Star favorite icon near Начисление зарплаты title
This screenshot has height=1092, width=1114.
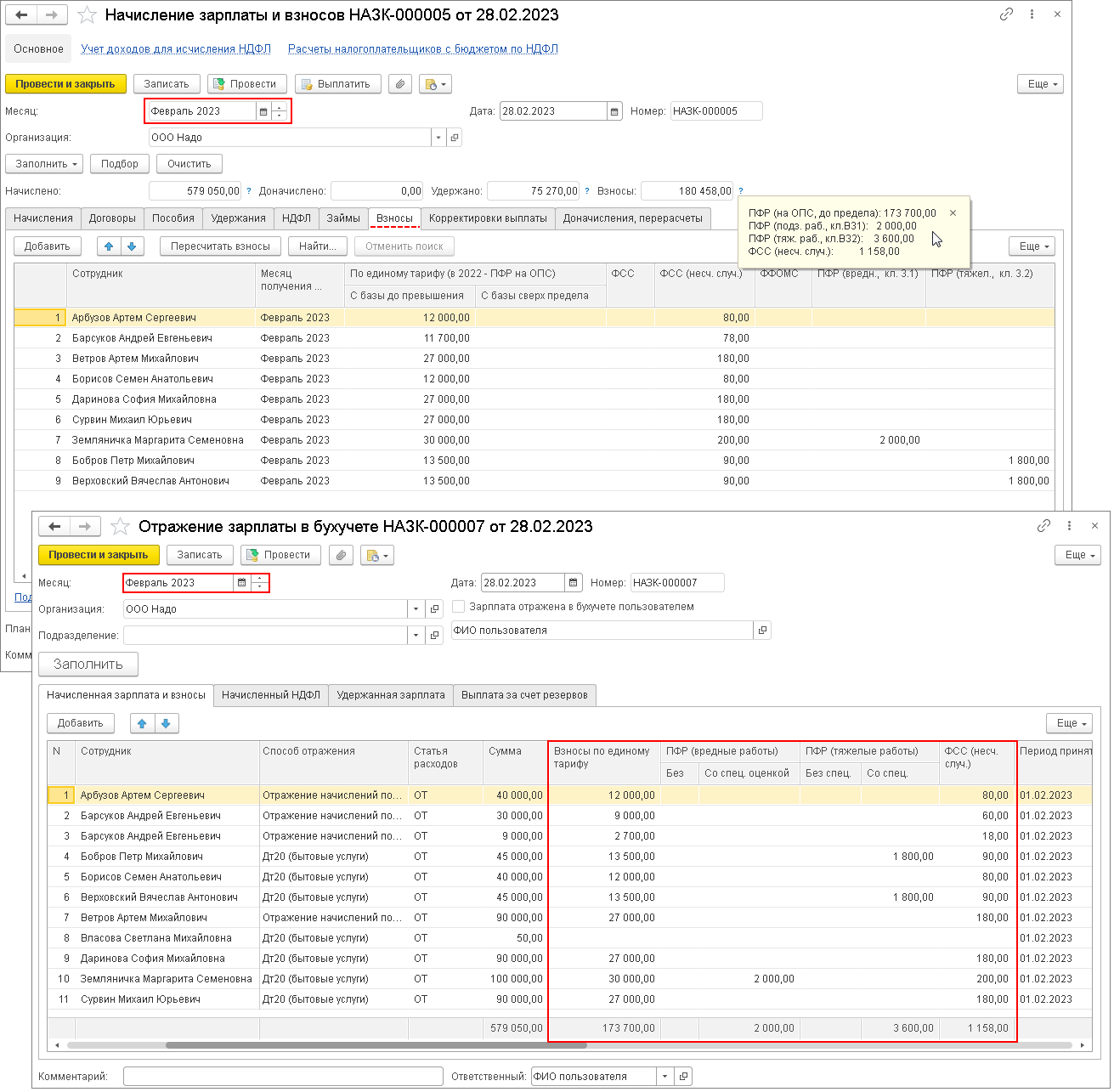point(87,15)
